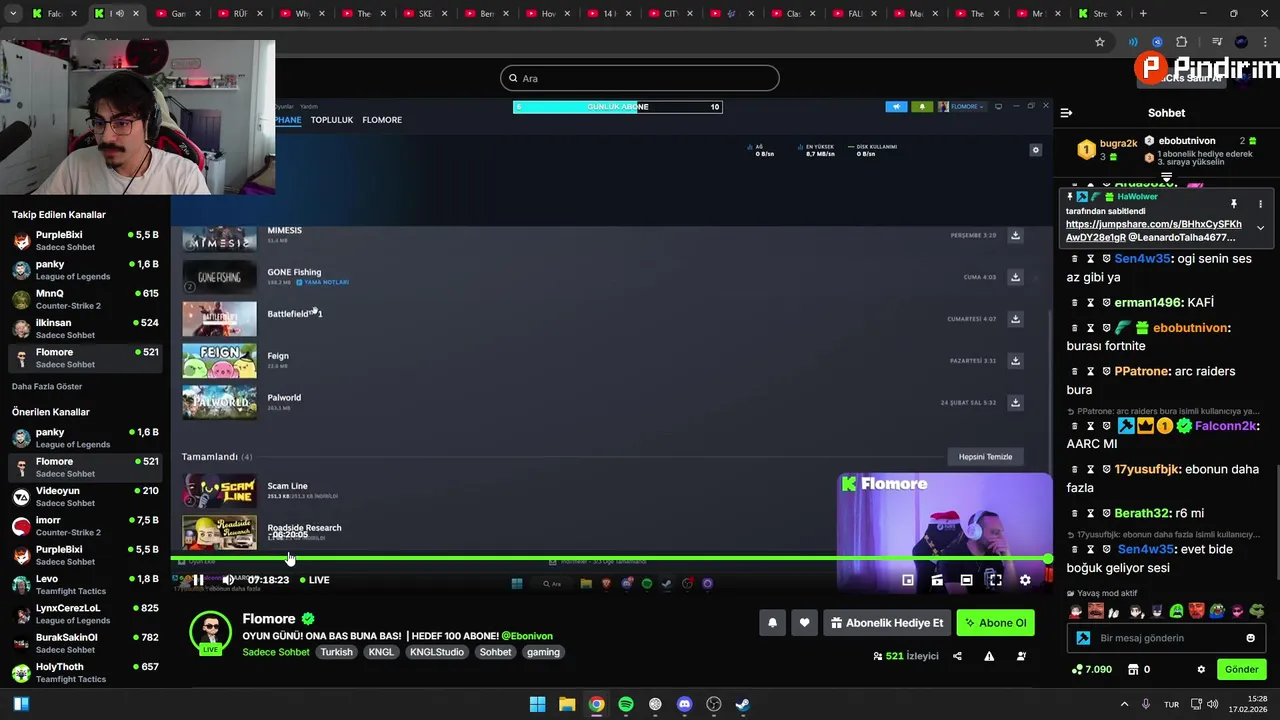Open MnnQ in followed channels
Image resolution: width=1280 pixels, height=720 pixels.
click(85, 299)
